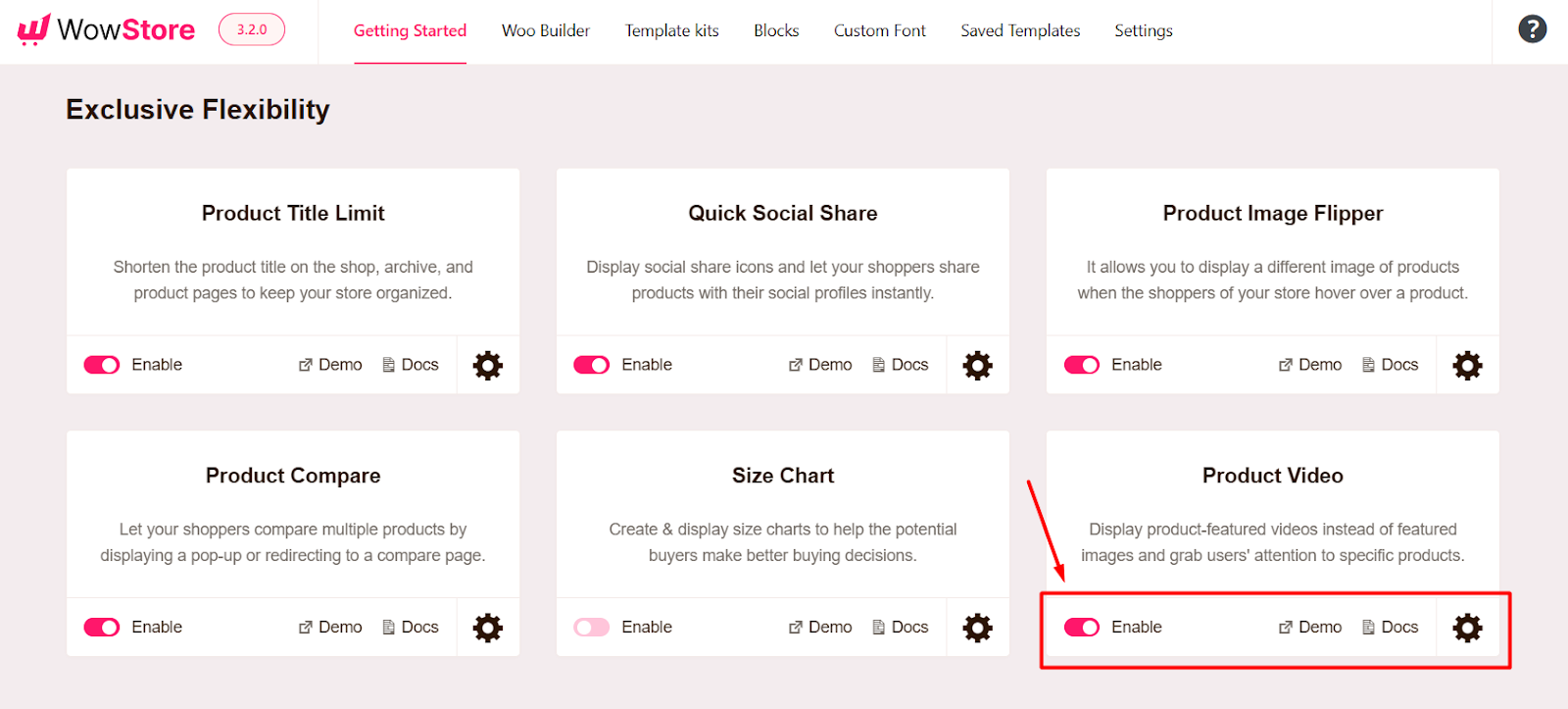
Task: Enable the Size Chart feature toggle
Action: coord(591,627)
